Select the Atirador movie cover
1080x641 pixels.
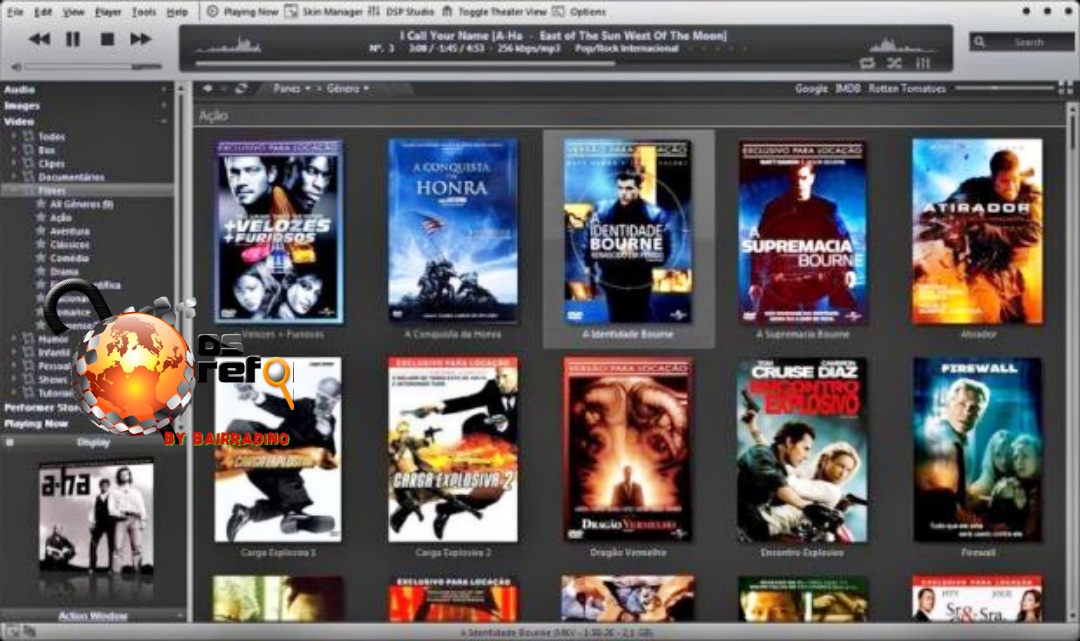pos(977,231)
